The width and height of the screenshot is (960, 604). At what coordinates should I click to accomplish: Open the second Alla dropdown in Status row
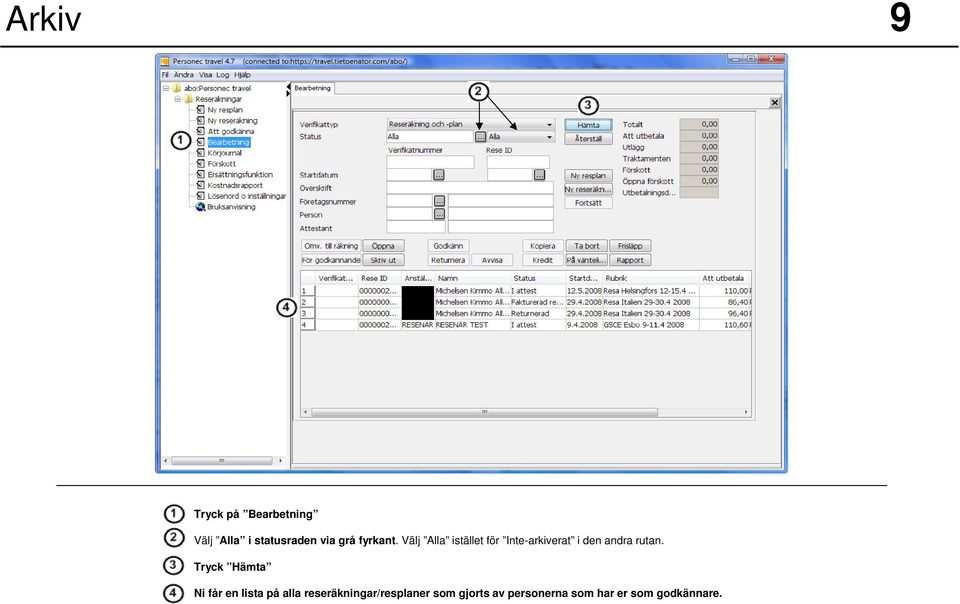(521, 137)
